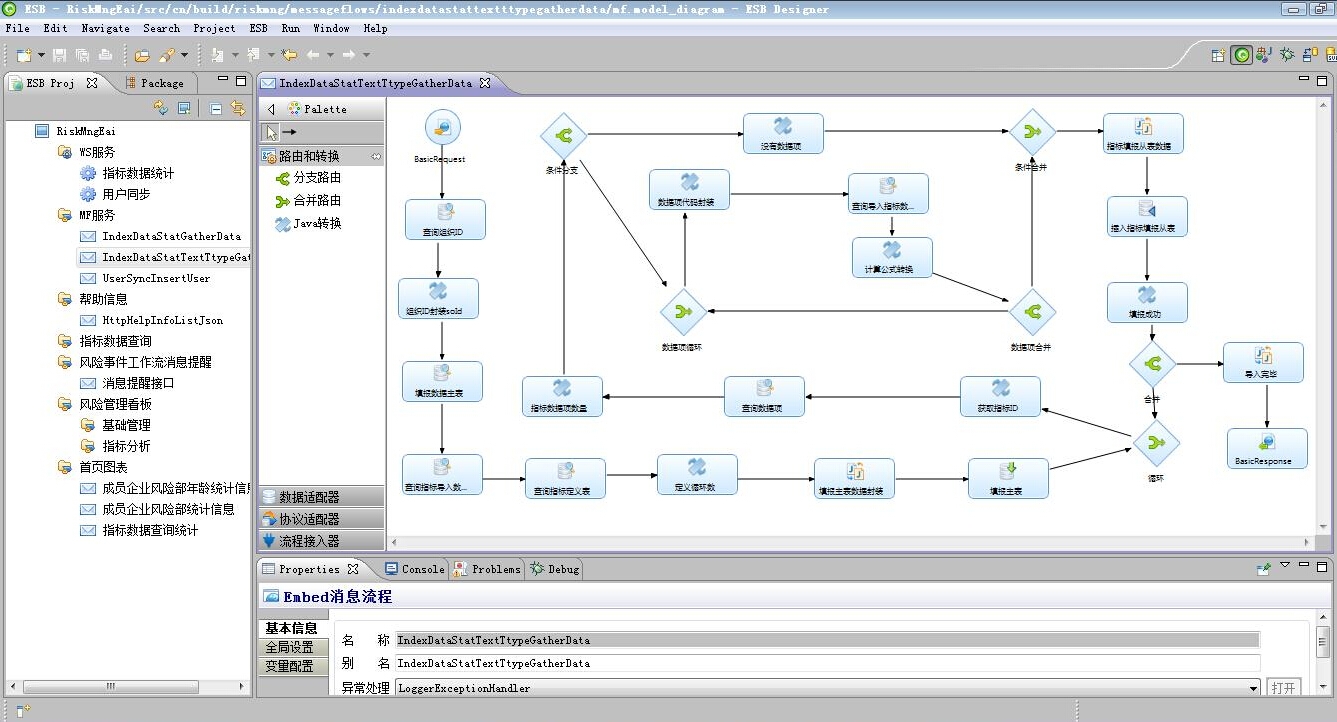Switch to the Problems tab
Viewport: 1337px width, 722px height.
pos(488,569)
